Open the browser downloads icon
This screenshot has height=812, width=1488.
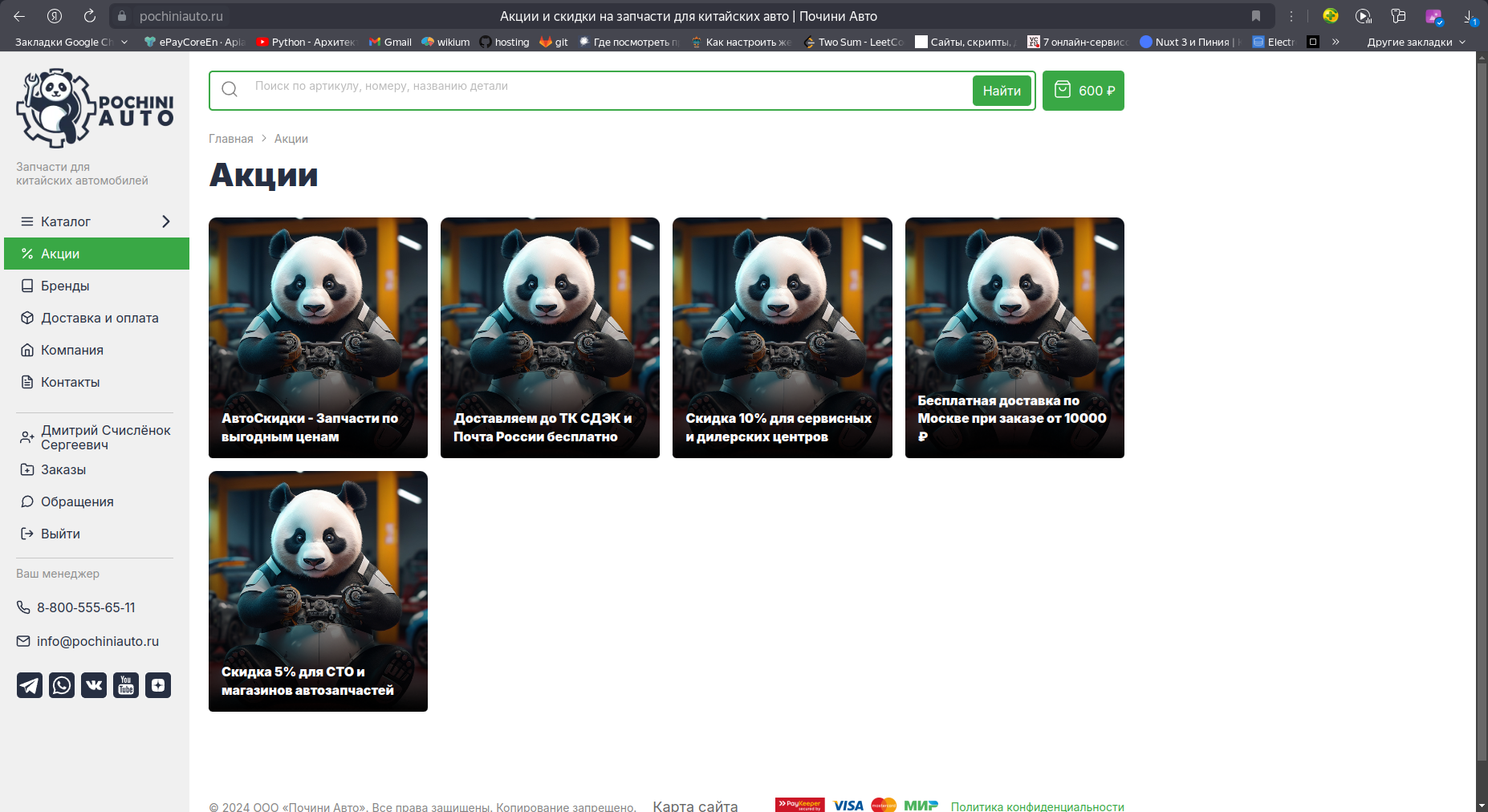(1470, 16)
